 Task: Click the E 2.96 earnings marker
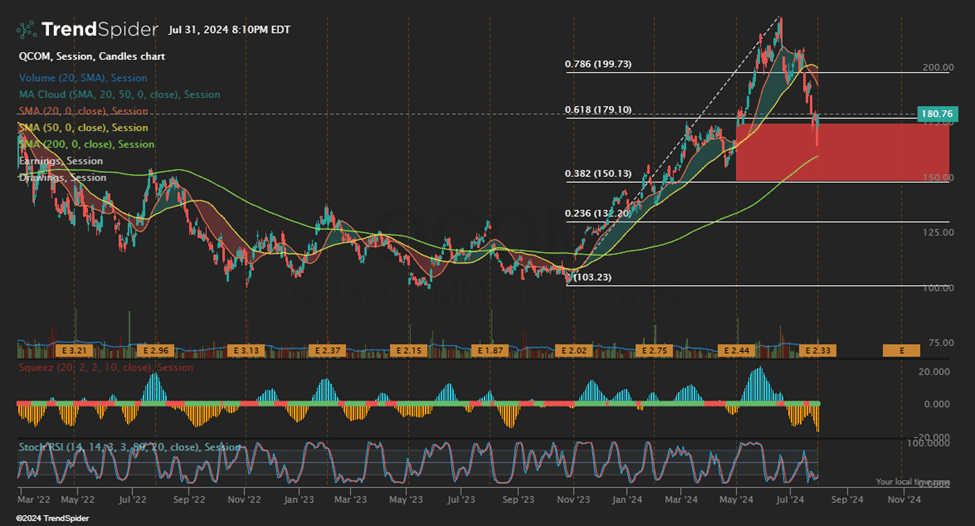pyautogui.click(x=157, y=351)
